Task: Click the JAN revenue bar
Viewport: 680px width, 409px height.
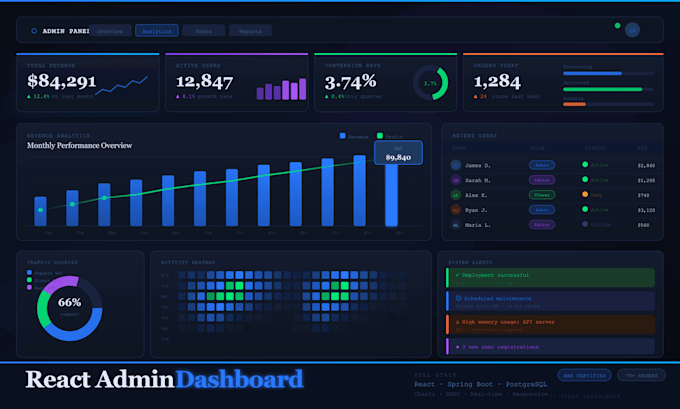Action: pyautogui.click(x=40, y=211)
